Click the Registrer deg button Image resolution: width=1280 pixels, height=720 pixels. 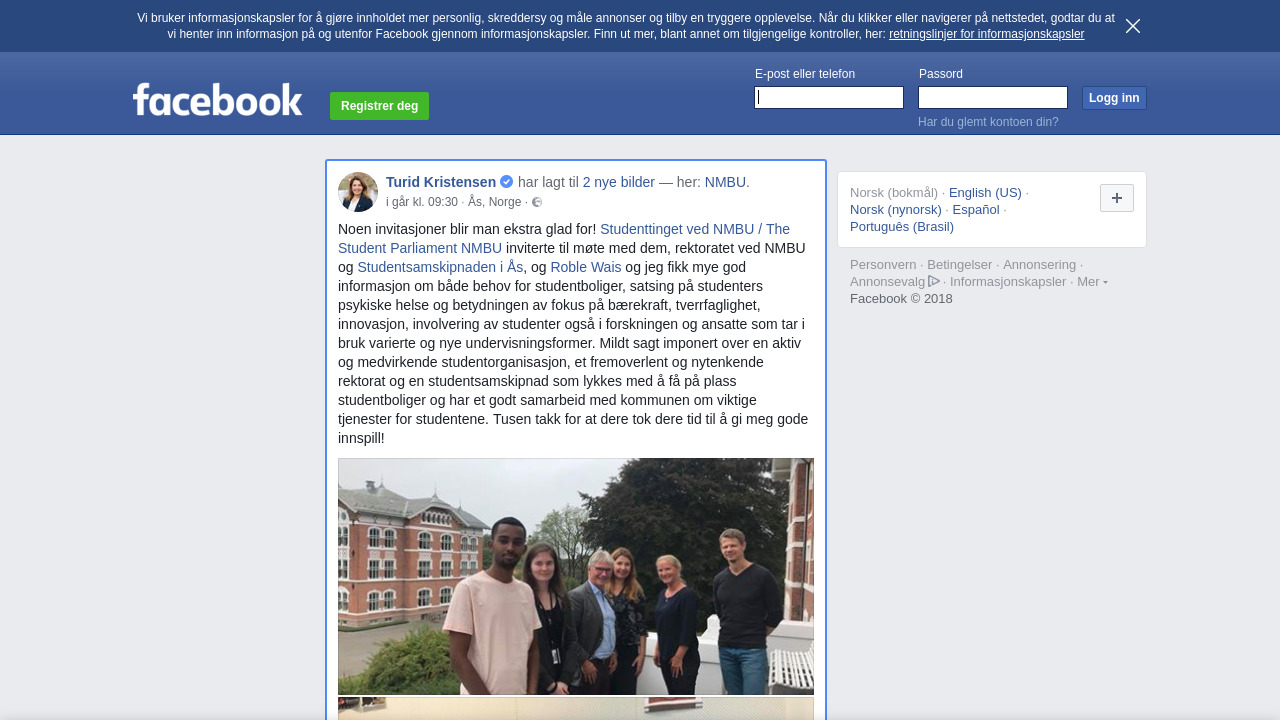pyautogui.click(x=379, y=106)
